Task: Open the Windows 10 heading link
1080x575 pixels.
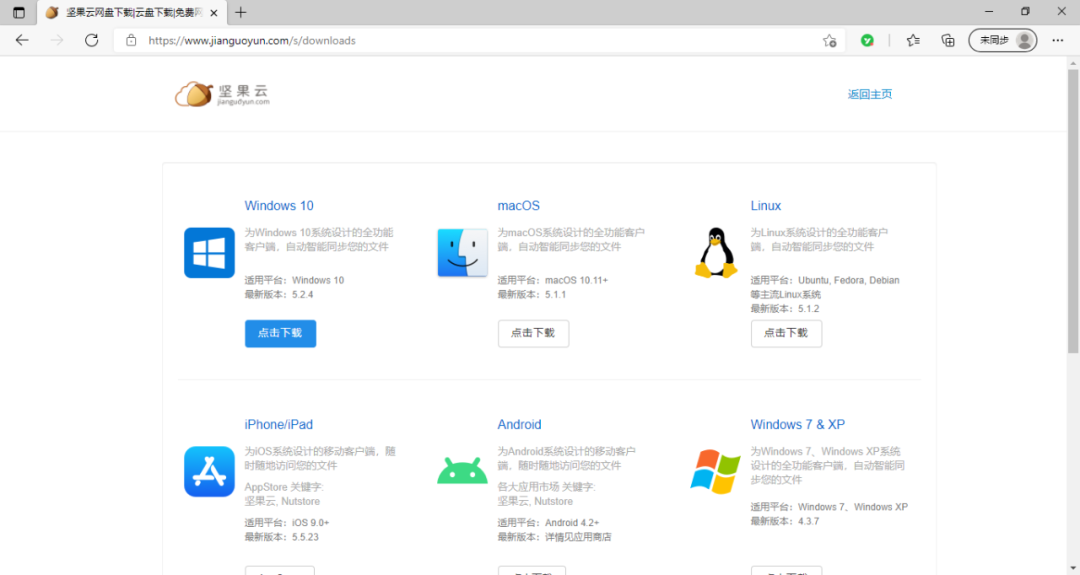Action: click(x=279, y=206)
